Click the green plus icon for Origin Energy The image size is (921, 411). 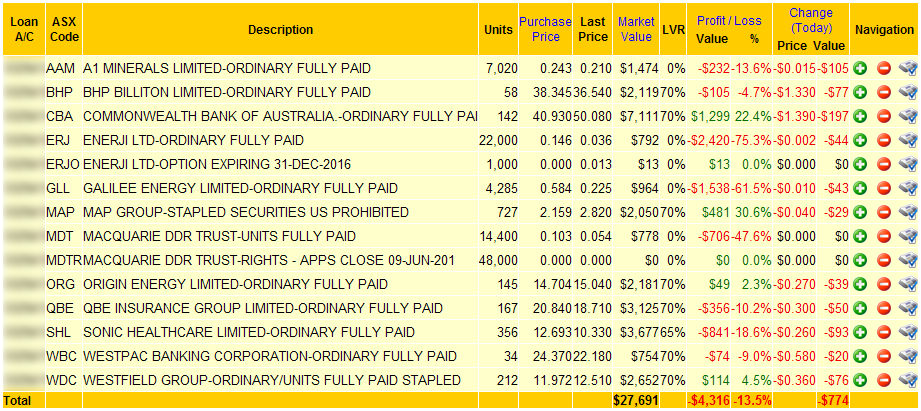coord(861,285)
